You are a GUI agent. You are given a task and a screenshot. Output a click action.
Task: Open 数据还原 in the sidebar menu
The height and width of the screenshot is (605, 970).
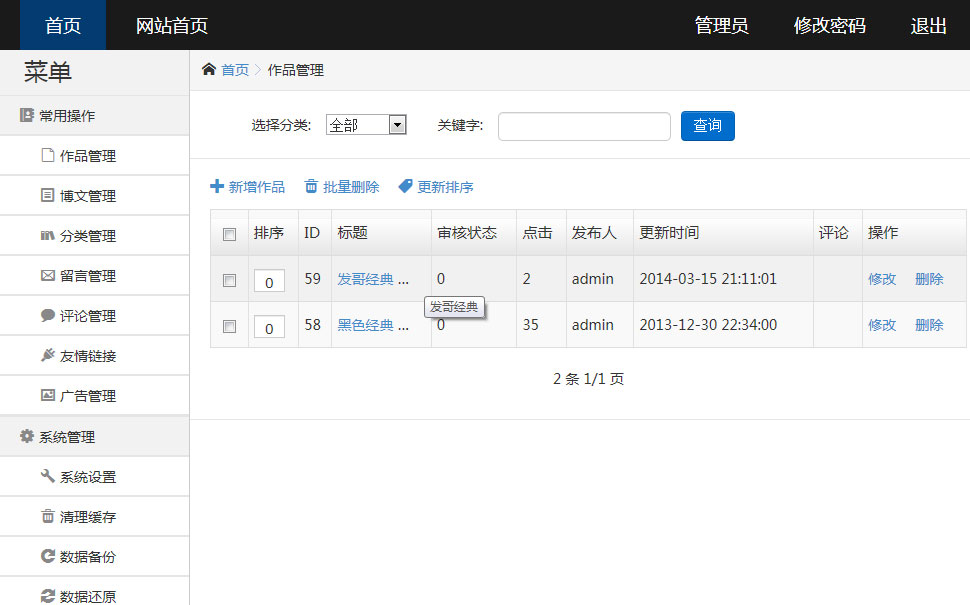click(x=95, y=593)
